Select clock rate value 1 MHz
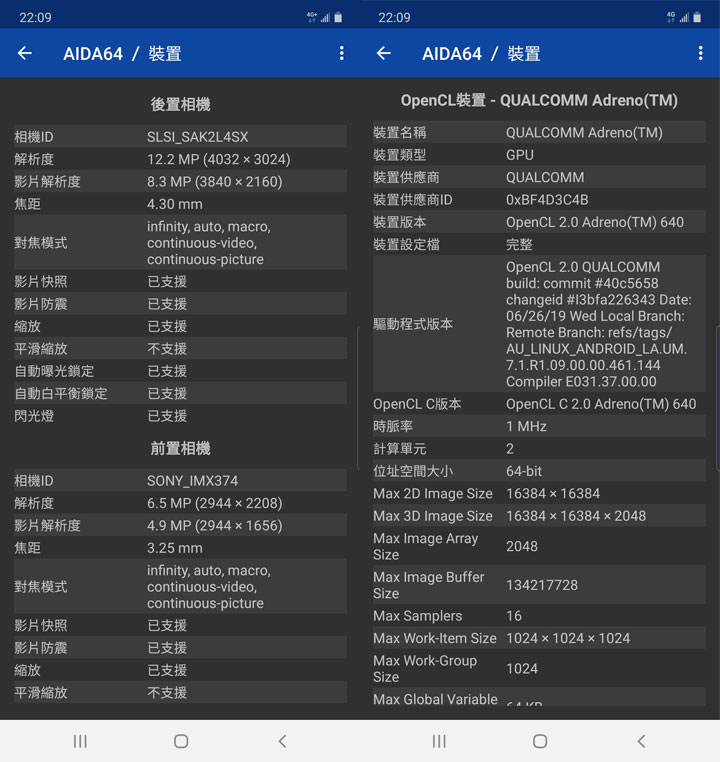 526,426
